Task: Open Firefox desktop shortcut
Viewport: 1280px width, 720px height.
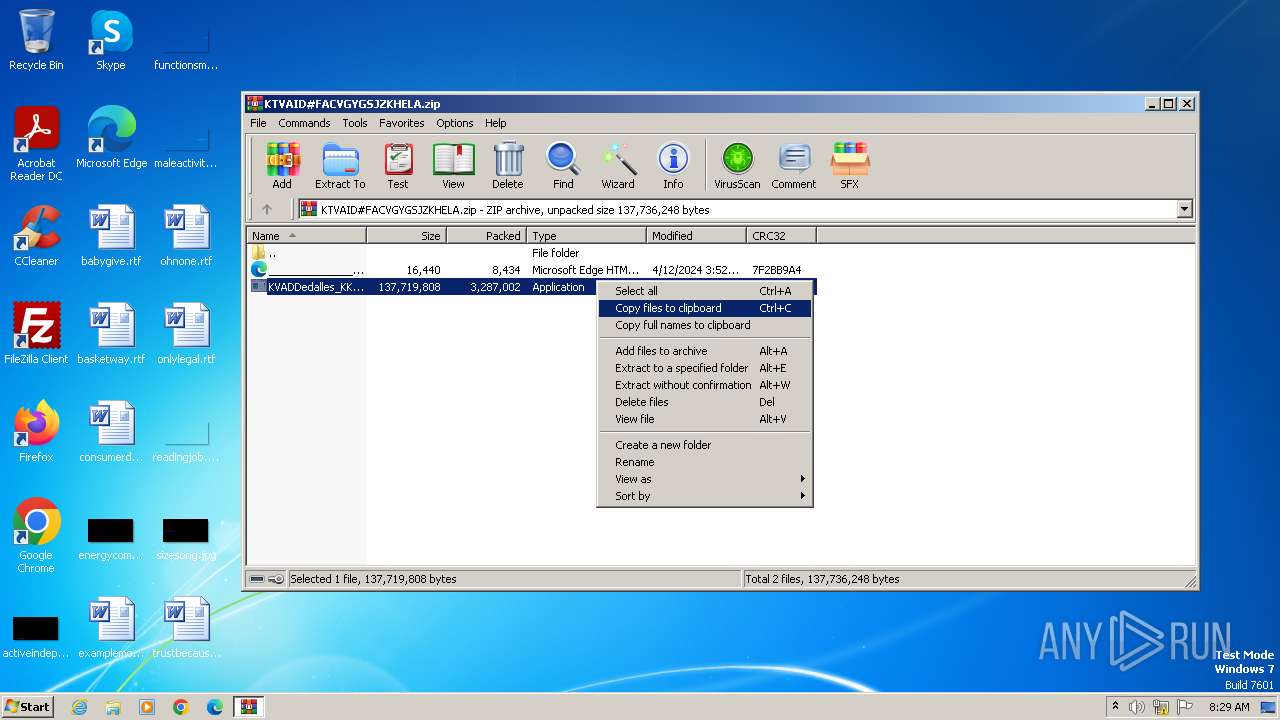Action: [x=36, y=432]
